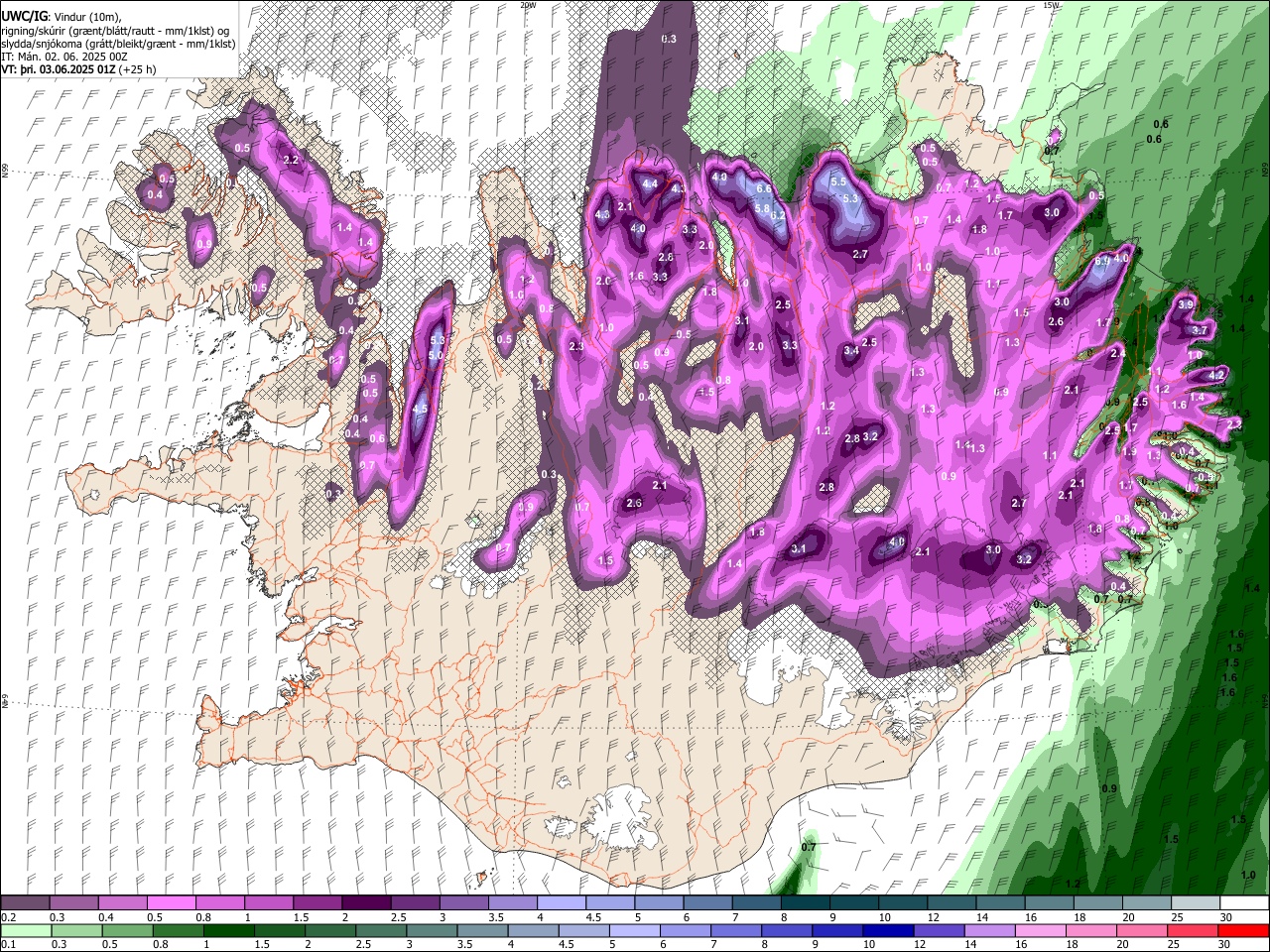This screenshot has width=1270, height=952.
Task: Click the '10' label on the upper scale
Action: coord(884,917)
